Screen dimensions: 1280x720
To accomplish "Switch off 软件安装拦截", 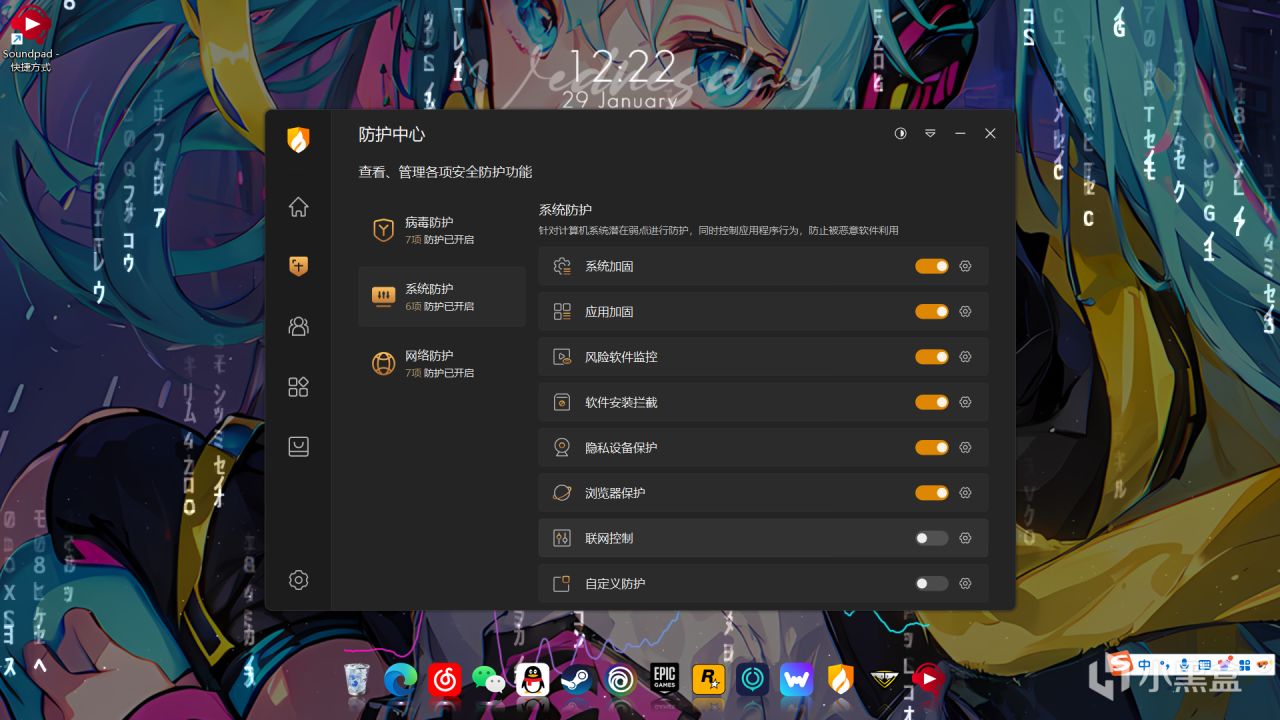I will tap(932, 402).
